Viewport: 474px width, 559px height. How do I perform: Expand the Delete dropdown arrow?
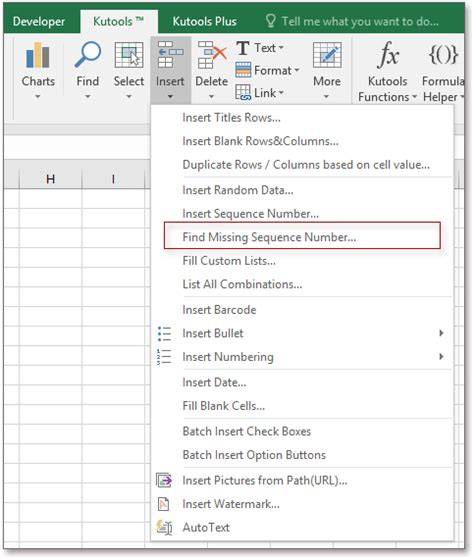211,97
